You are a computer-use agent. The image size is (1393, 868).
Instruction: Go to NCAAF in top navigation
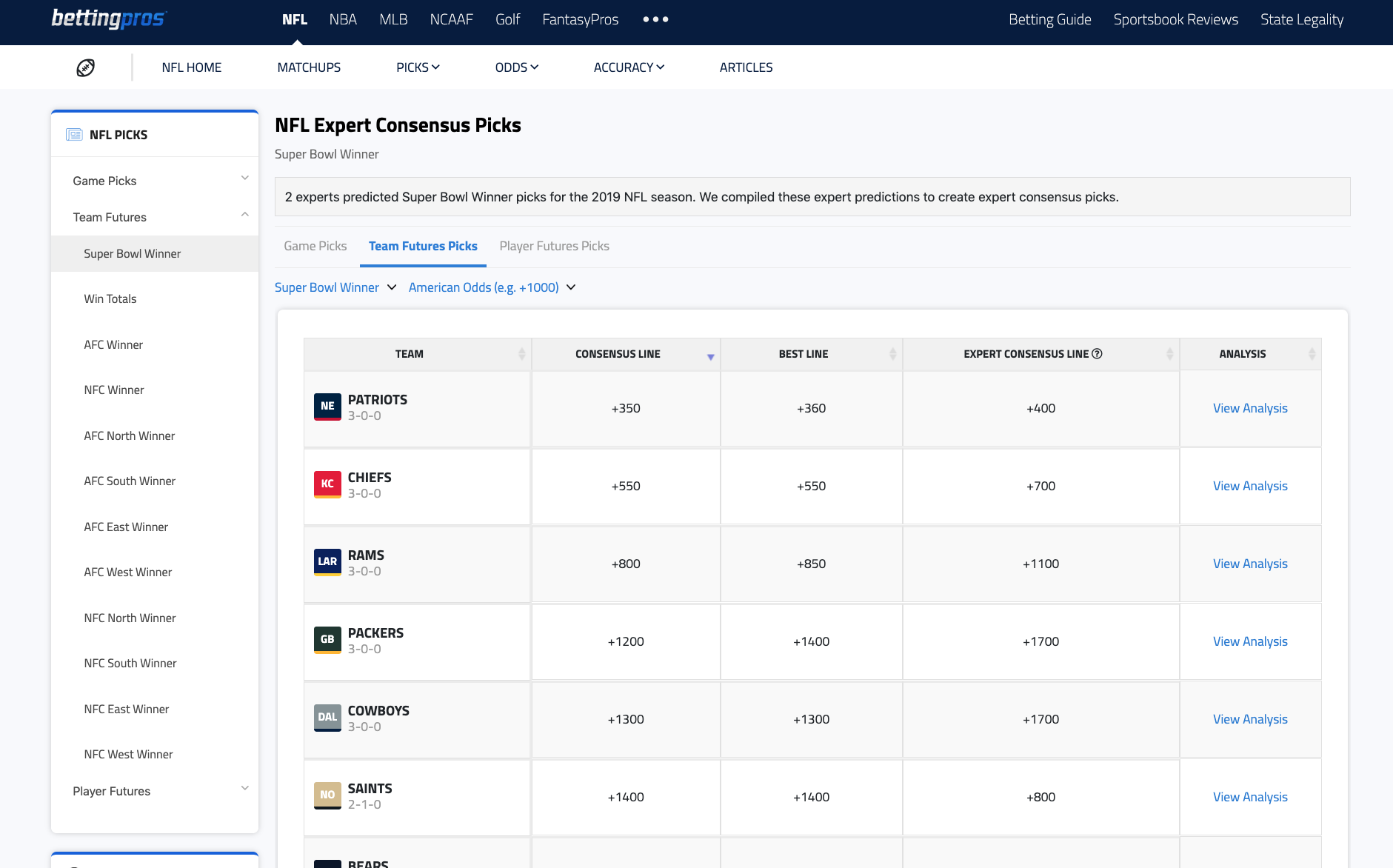[451, 19]
